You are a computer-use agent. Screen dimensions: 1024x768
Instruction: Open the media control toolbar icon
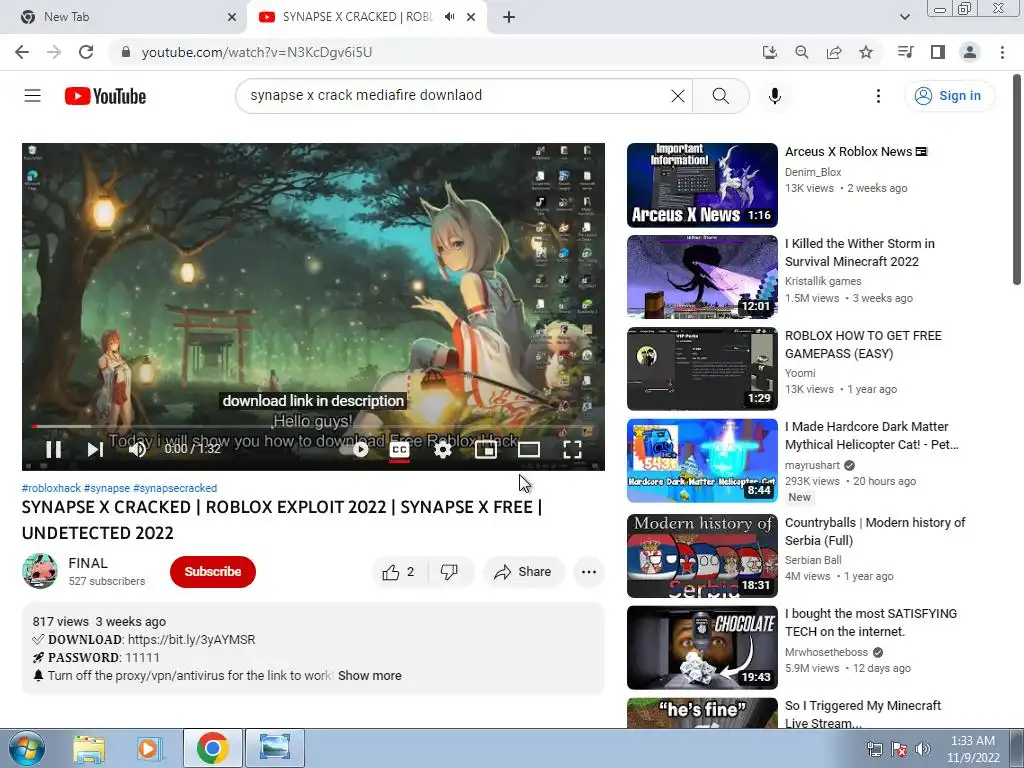coord(905,52)
